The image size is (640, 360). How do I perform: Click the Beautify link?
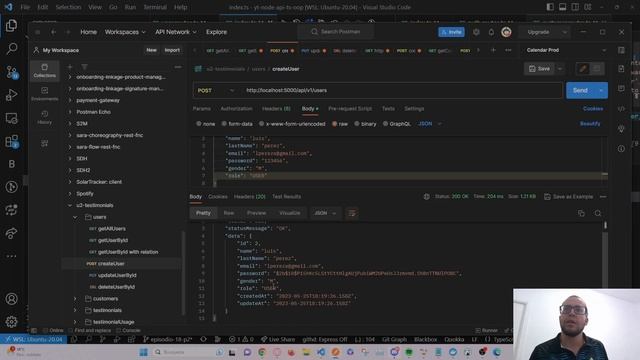click(x=590, y=124)
